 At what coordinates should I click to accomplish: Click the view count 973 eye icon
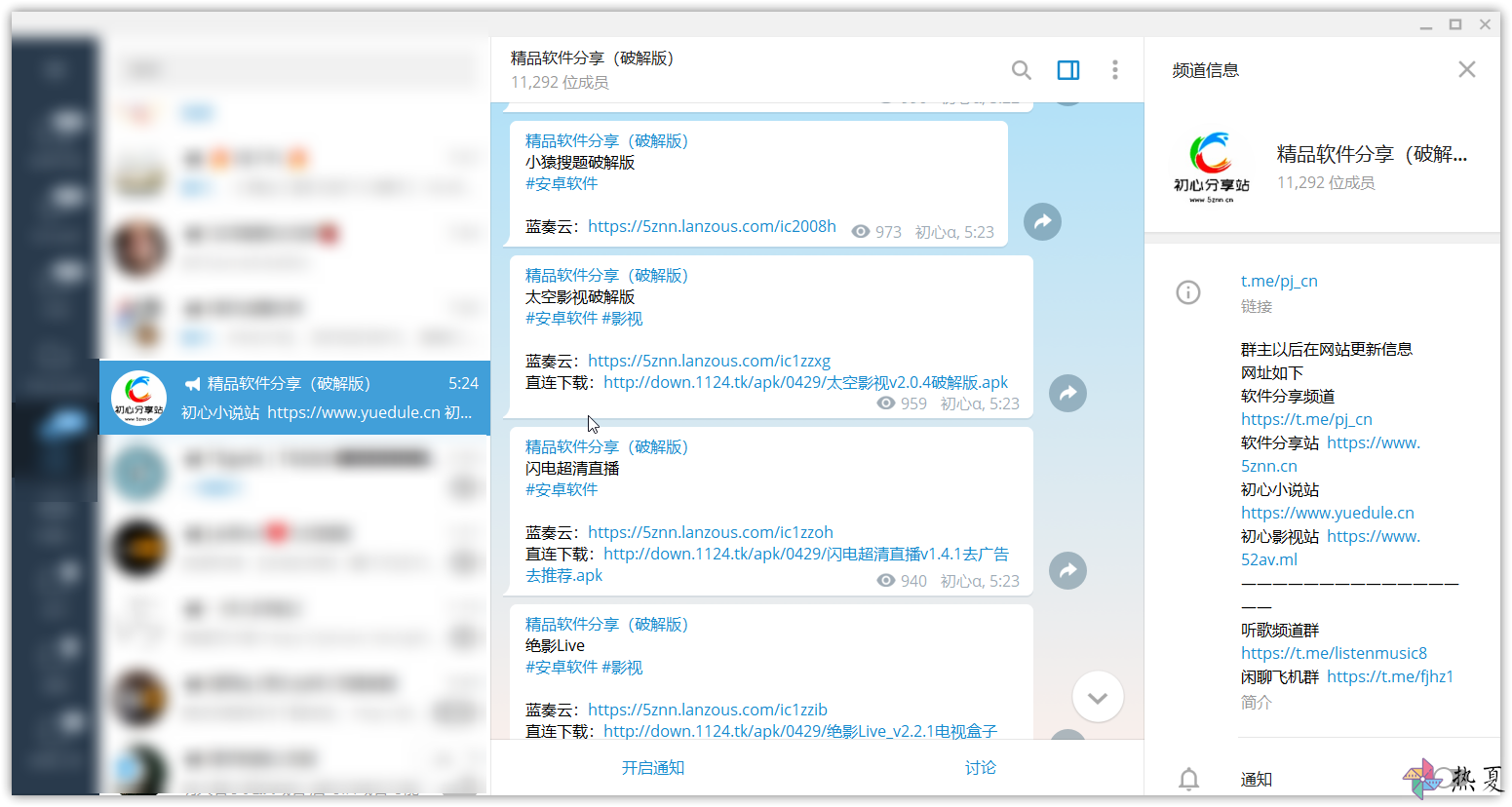click(861, 232)
